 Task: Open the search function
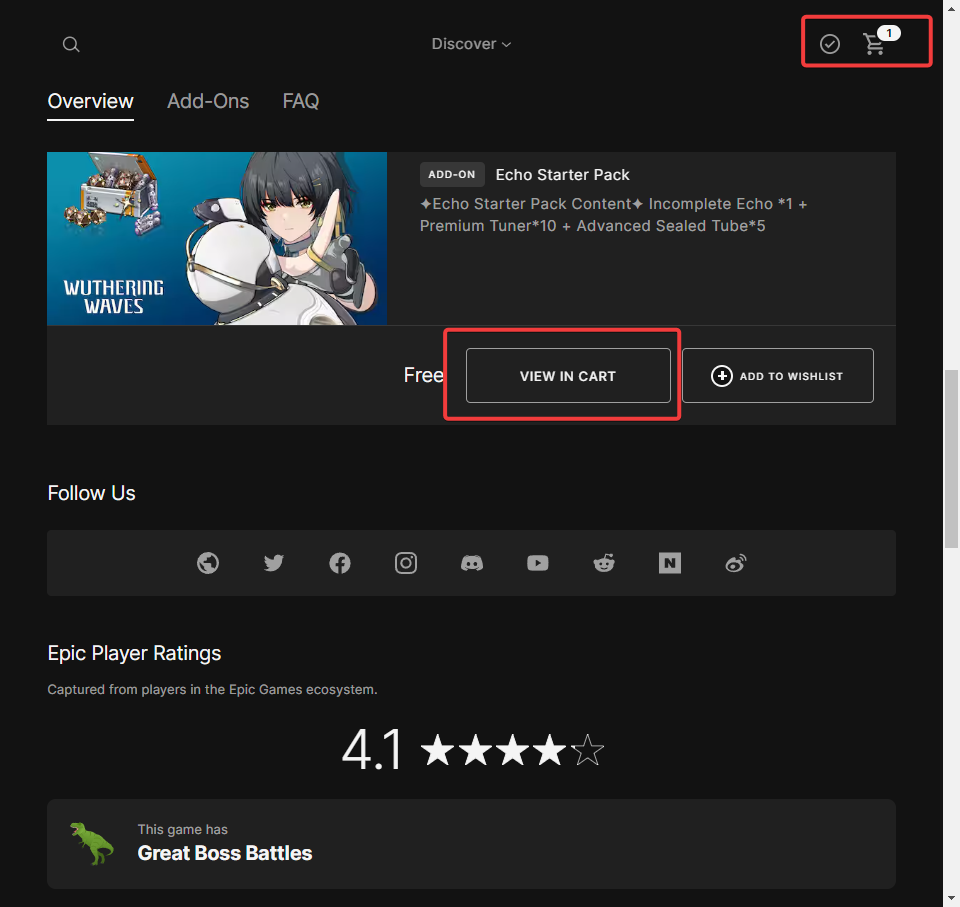(70, 44)
